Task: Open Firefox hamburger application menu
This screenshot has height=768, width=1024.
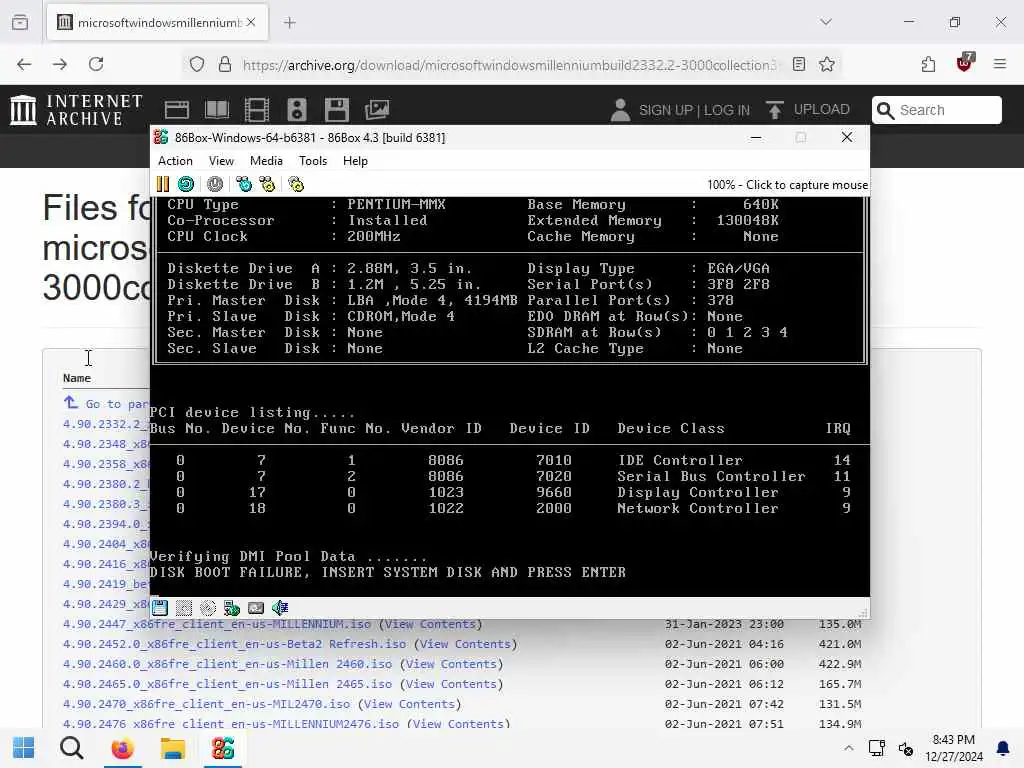Action: (x=1000, y=64)
